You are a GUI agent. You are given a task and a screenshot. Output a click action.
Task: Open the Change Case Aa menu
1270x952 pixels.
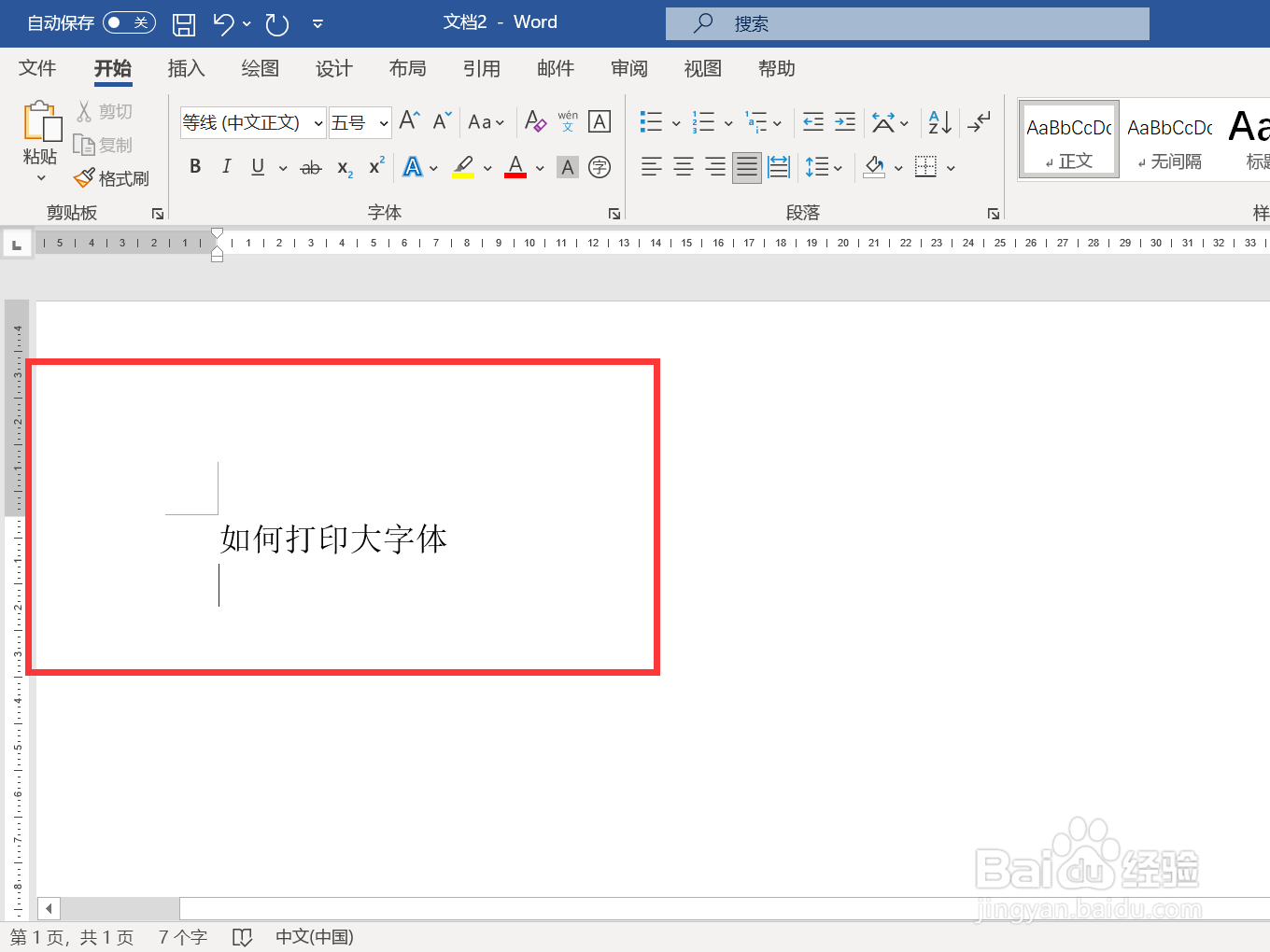[x=486, y=122]
